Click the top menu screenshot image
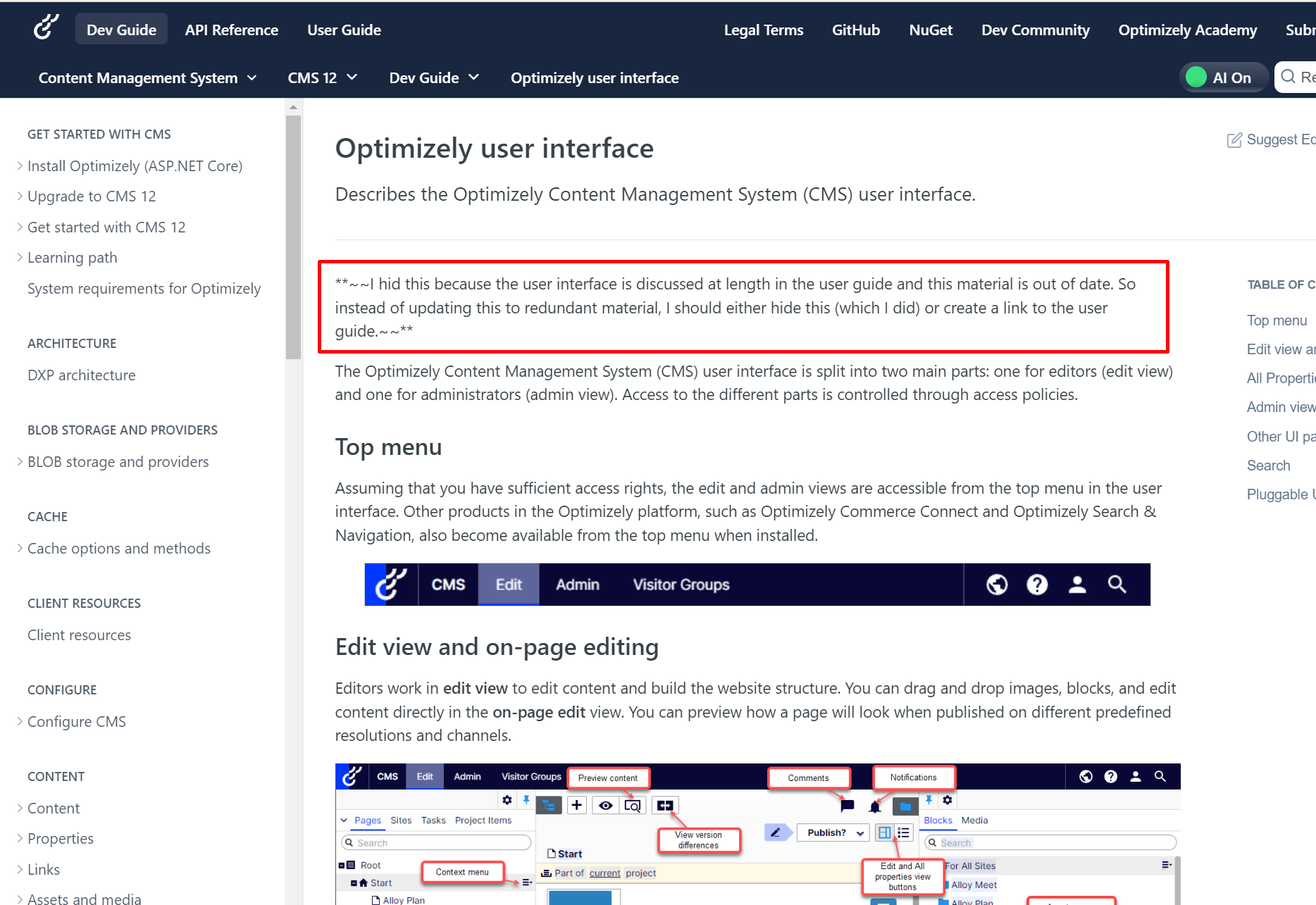The height and width of the screenshot is (905, 1316). tap(757, 585)
